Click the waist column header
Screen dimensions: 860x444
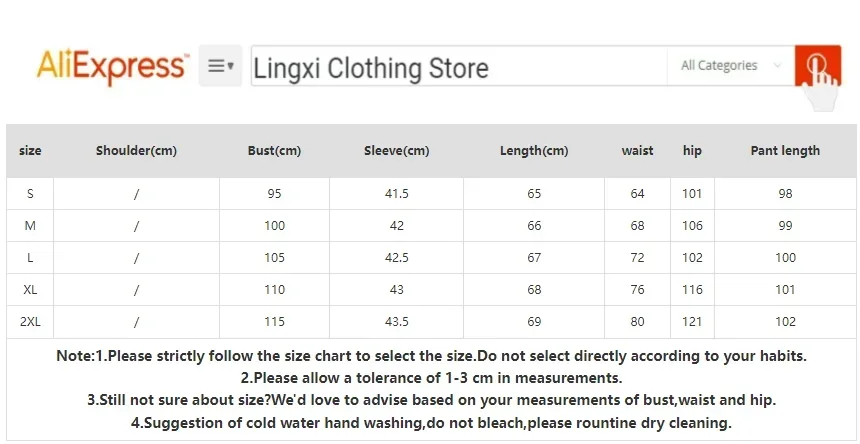(637, 151)
